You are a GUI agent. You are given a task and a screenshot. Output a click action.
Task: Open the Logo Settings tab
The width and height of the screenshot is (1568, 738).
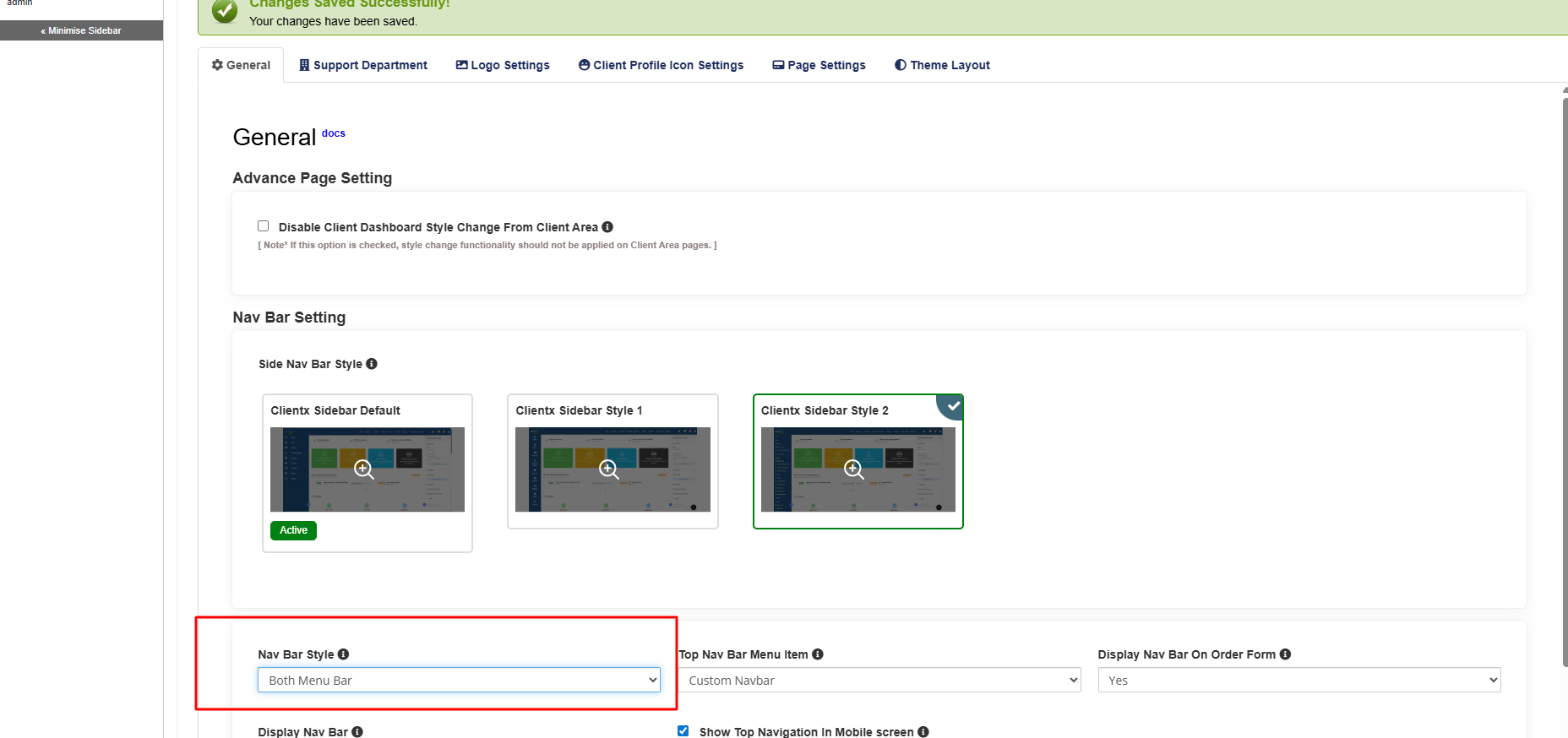(x=503, y=65)
